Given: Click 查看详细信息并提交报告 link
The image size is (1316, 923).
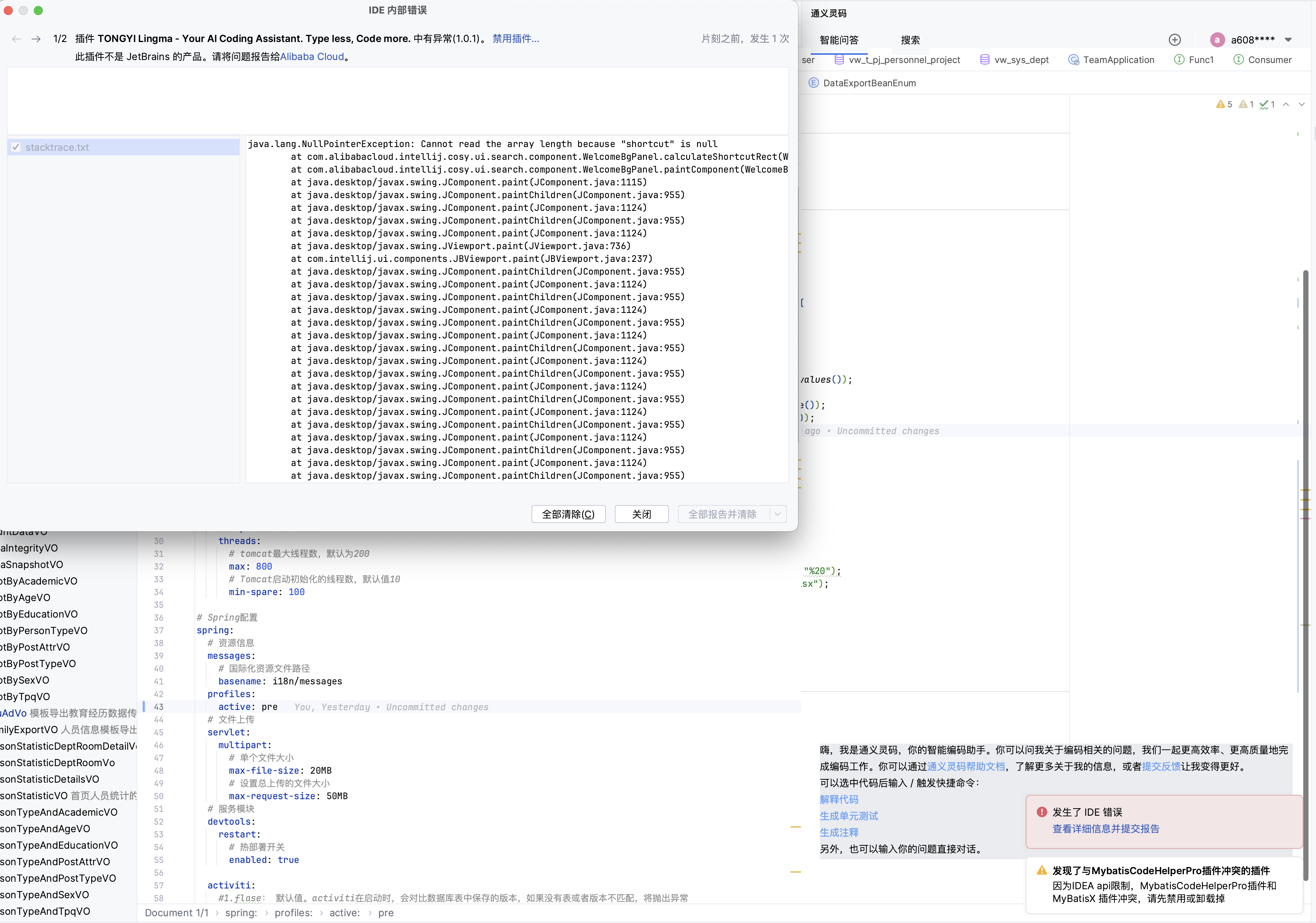Looking at the screenshot, I should click(x=1106, y=828).
